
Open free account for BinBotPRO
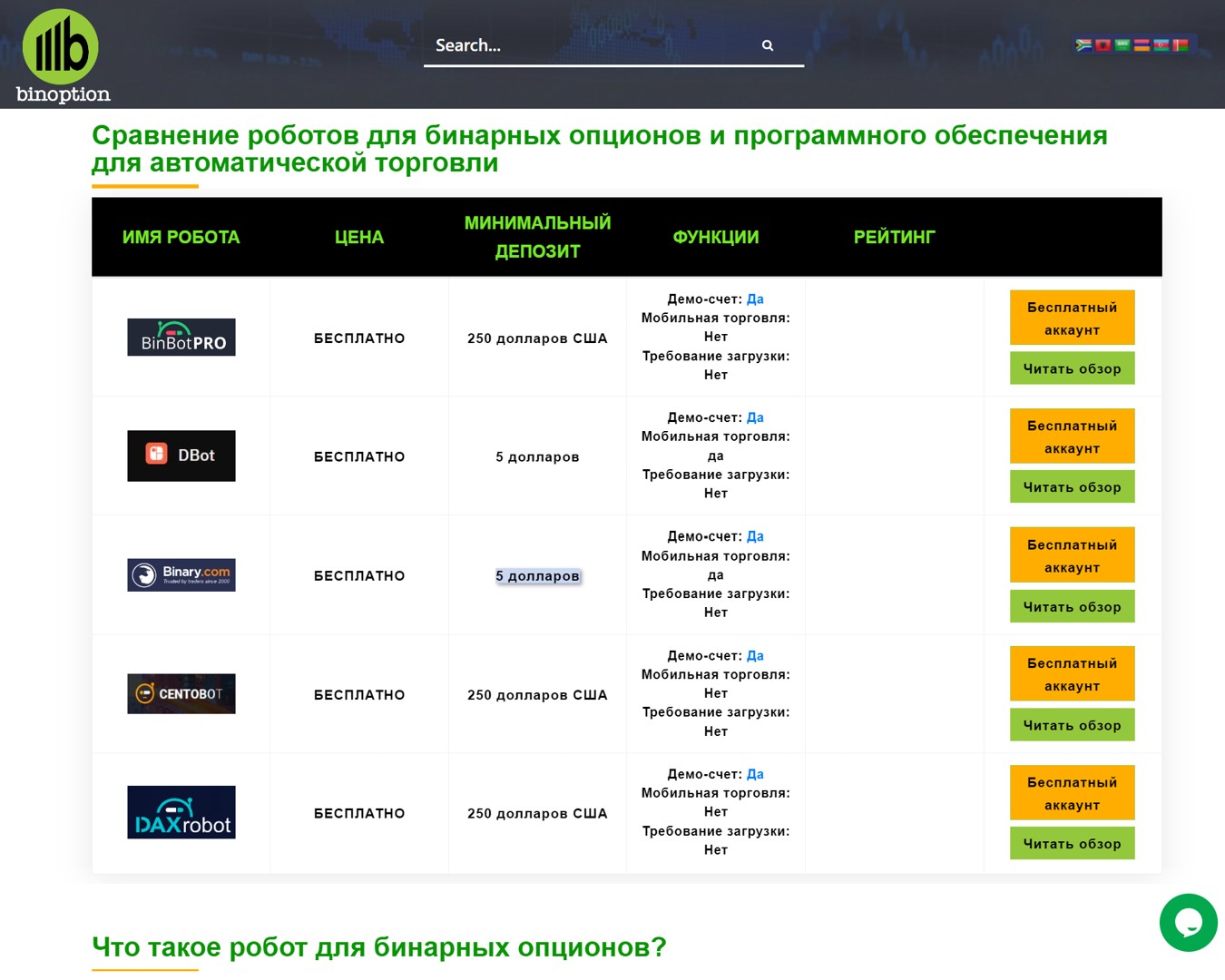click(x=1073, y=318)
